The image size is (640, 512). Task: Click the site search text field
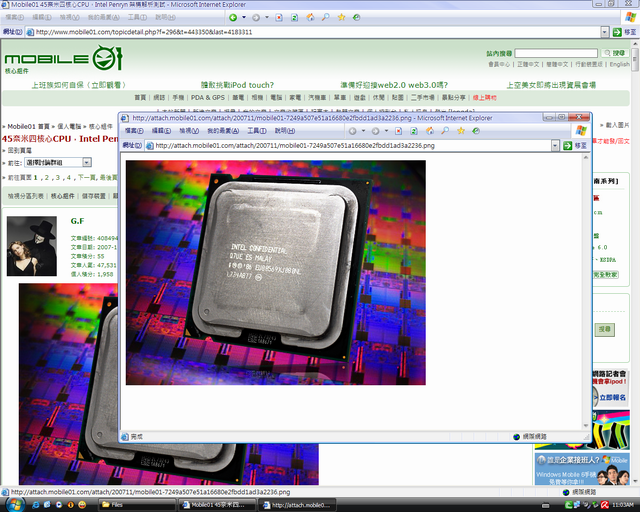(x=556, y=53)
